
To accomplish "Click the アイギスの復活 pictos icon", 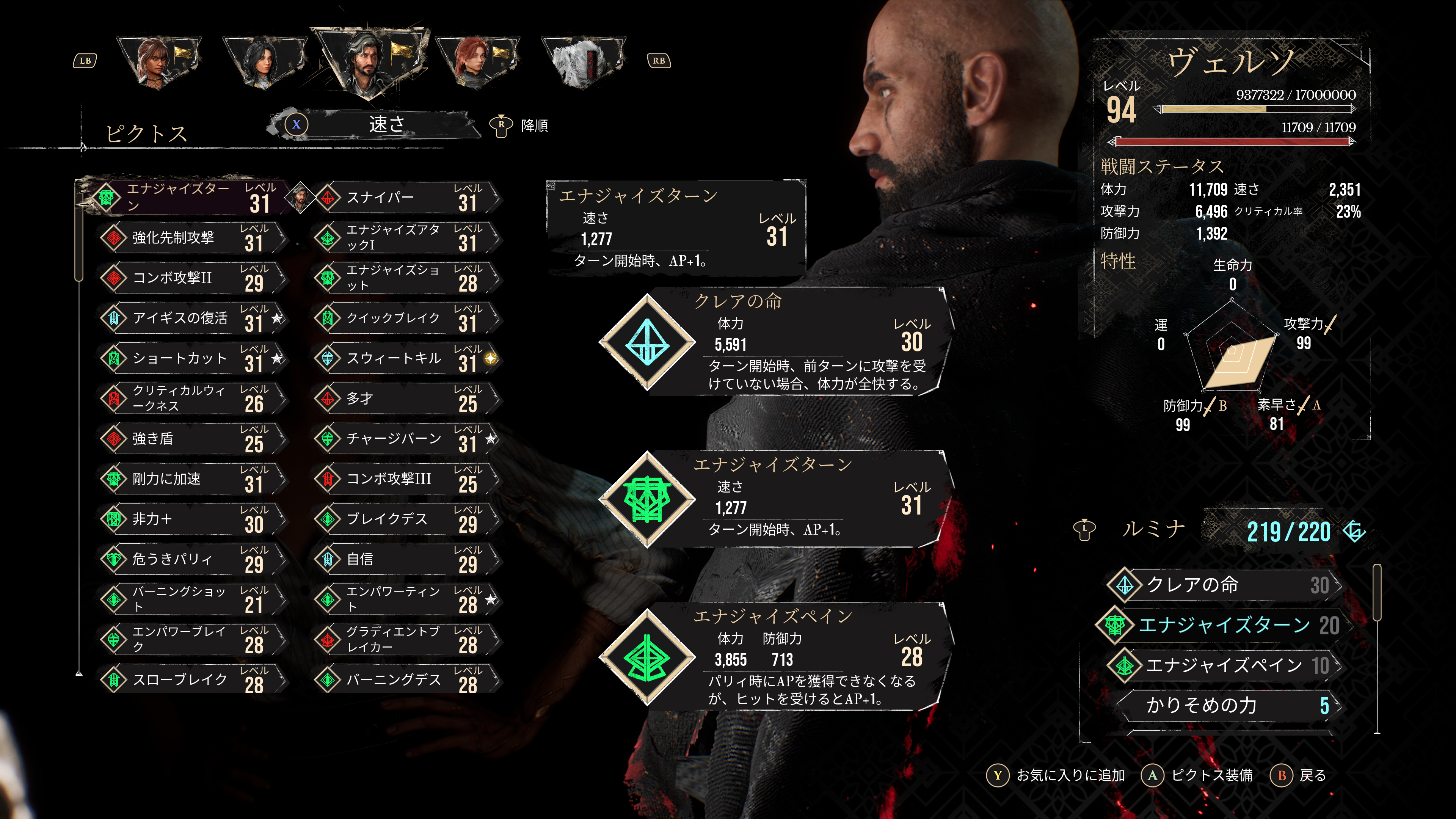I will click(x=114, y=318).
